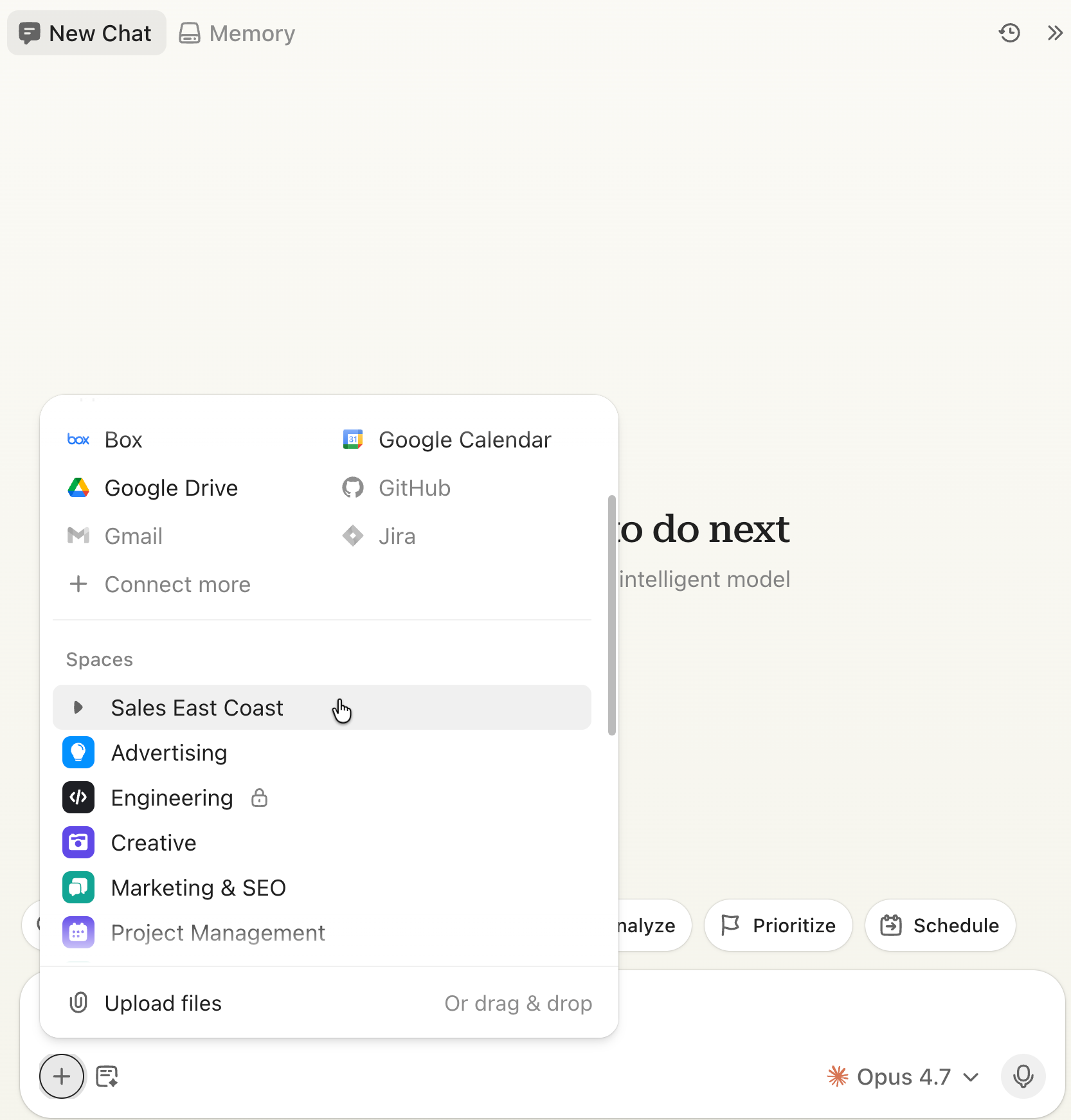This screenshot has height=1120, width=1071.
Task: Select GitHub connector label
Action: [415, 488]
